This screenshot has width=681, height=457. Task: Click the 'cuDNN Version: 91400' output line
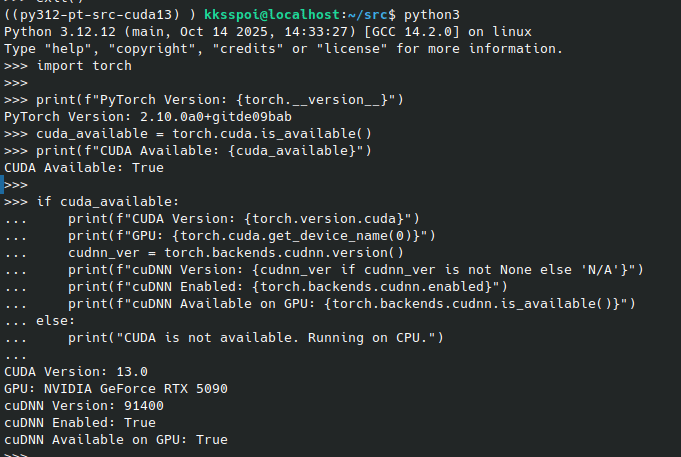click(84, 405)
